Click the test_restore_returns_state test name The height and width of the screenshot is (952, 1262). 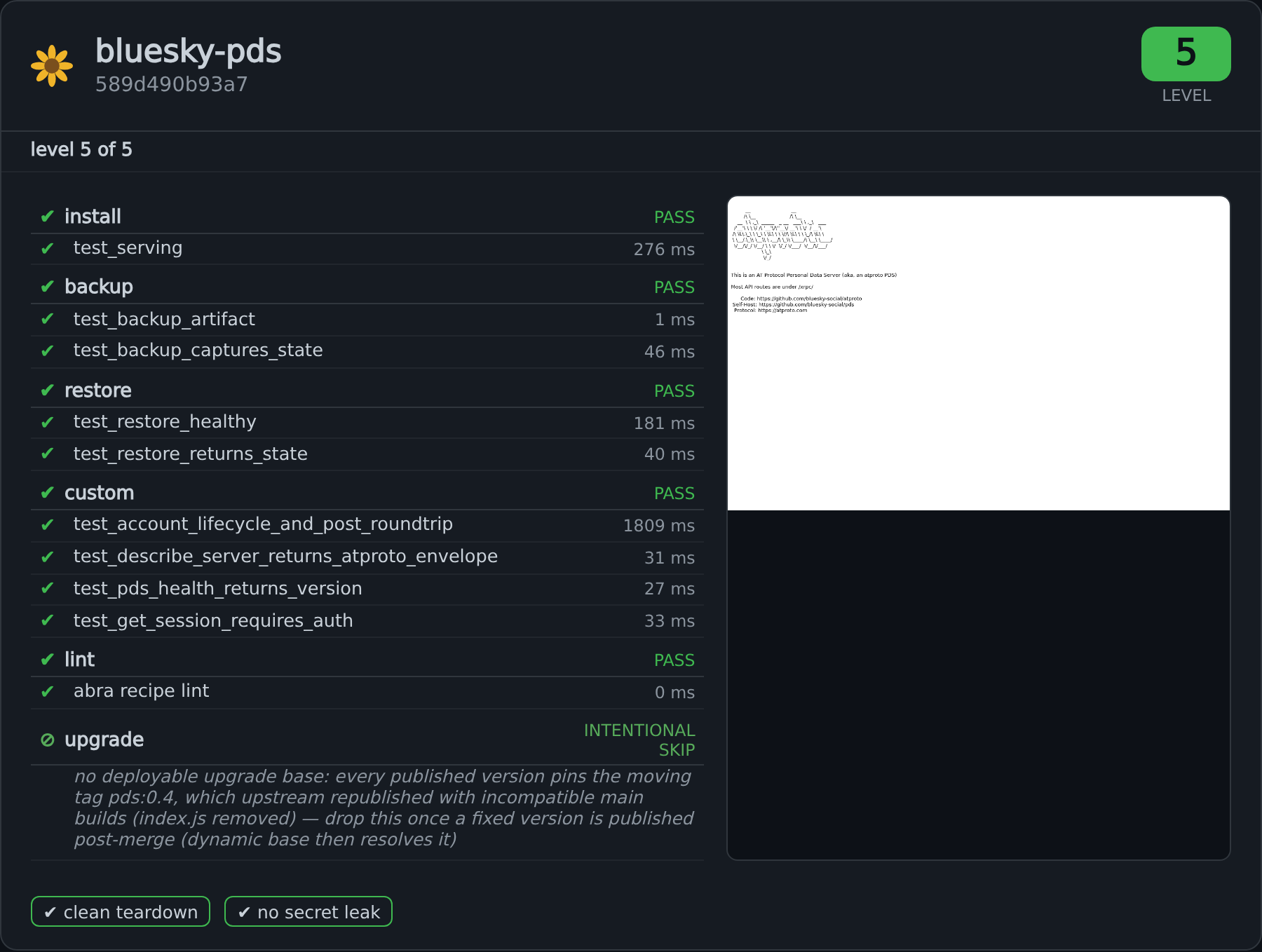(x=191, y=454)
